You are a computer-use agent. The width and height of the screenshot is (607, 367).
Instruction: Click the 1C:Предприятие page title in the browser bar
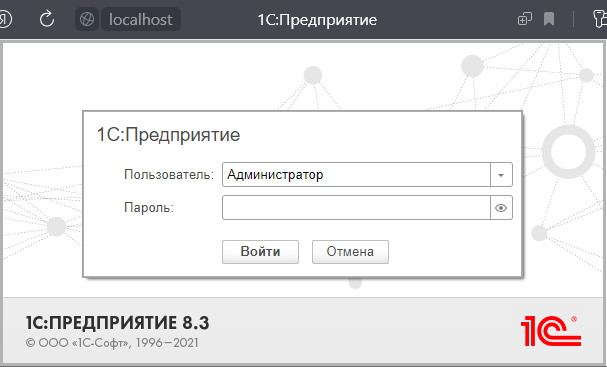317,19
